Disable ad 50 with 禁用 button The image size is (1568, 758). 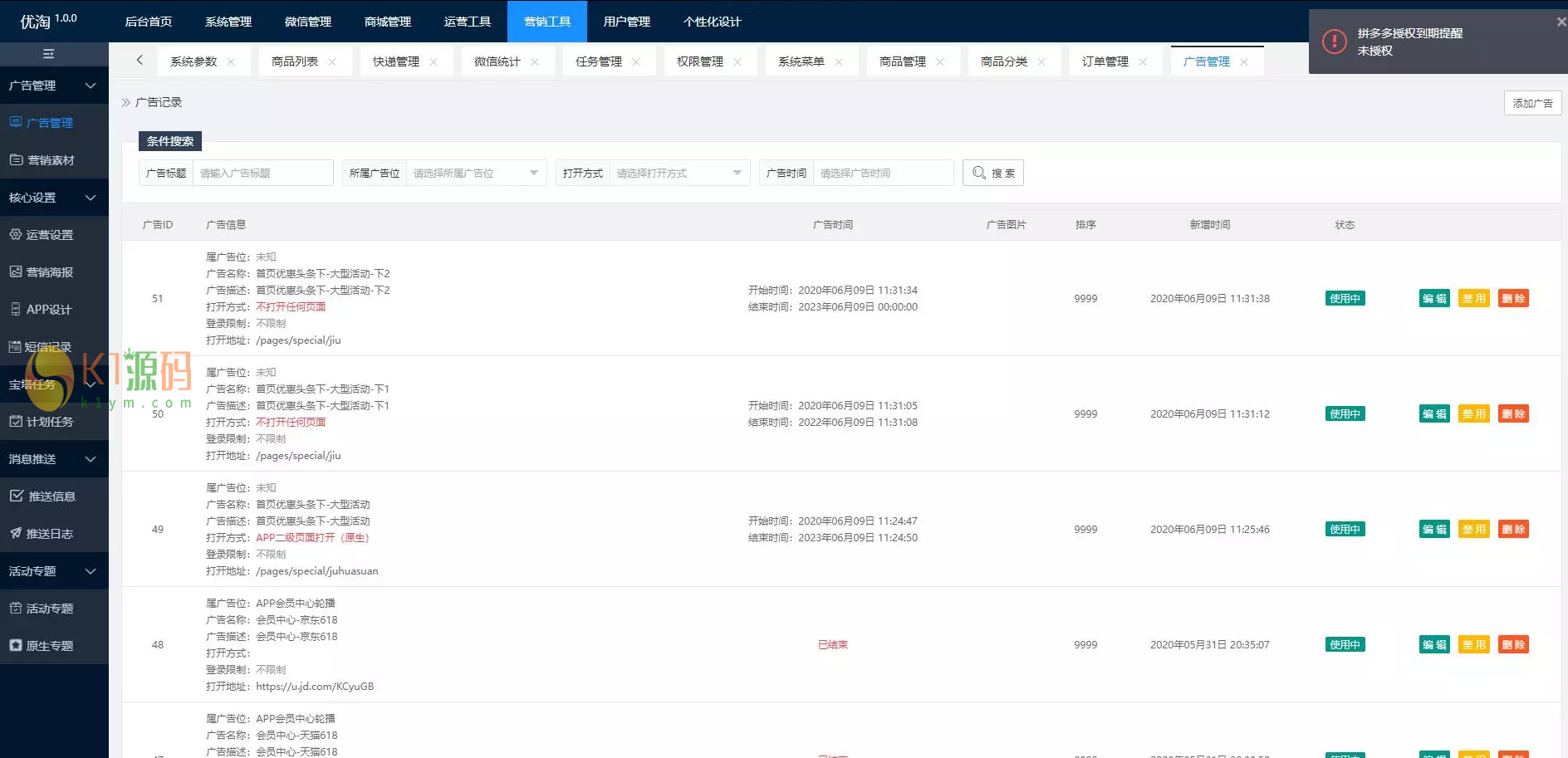1473,414
